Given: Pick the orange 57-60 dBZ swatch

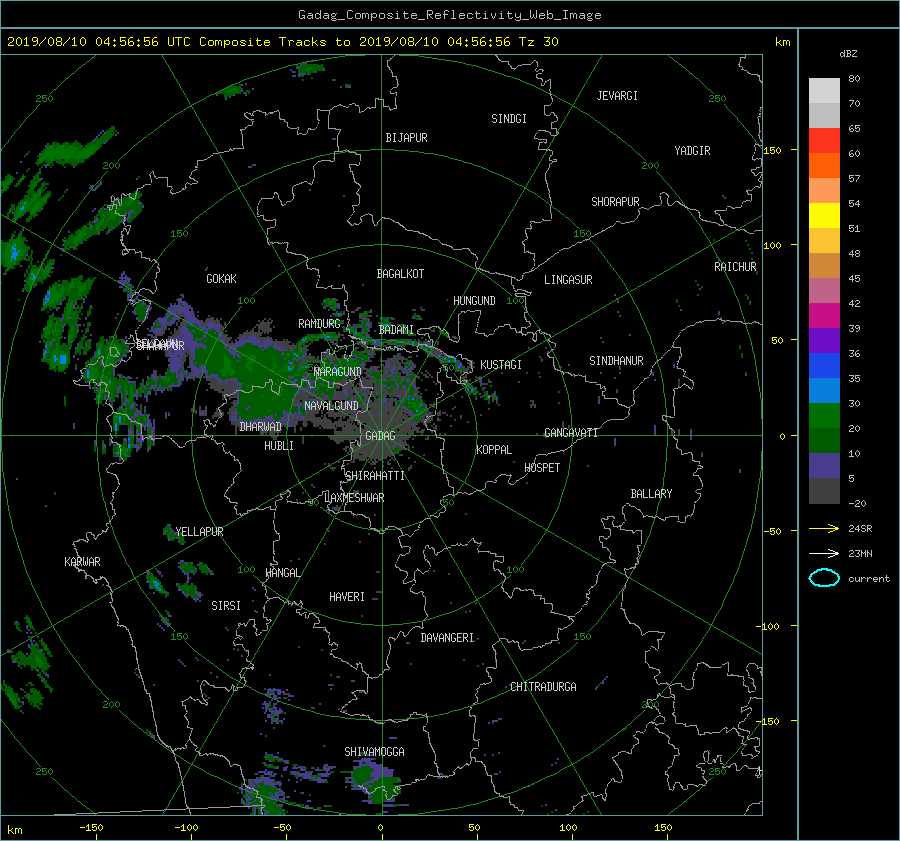Looking at the screenshot, I should [824, 165].
